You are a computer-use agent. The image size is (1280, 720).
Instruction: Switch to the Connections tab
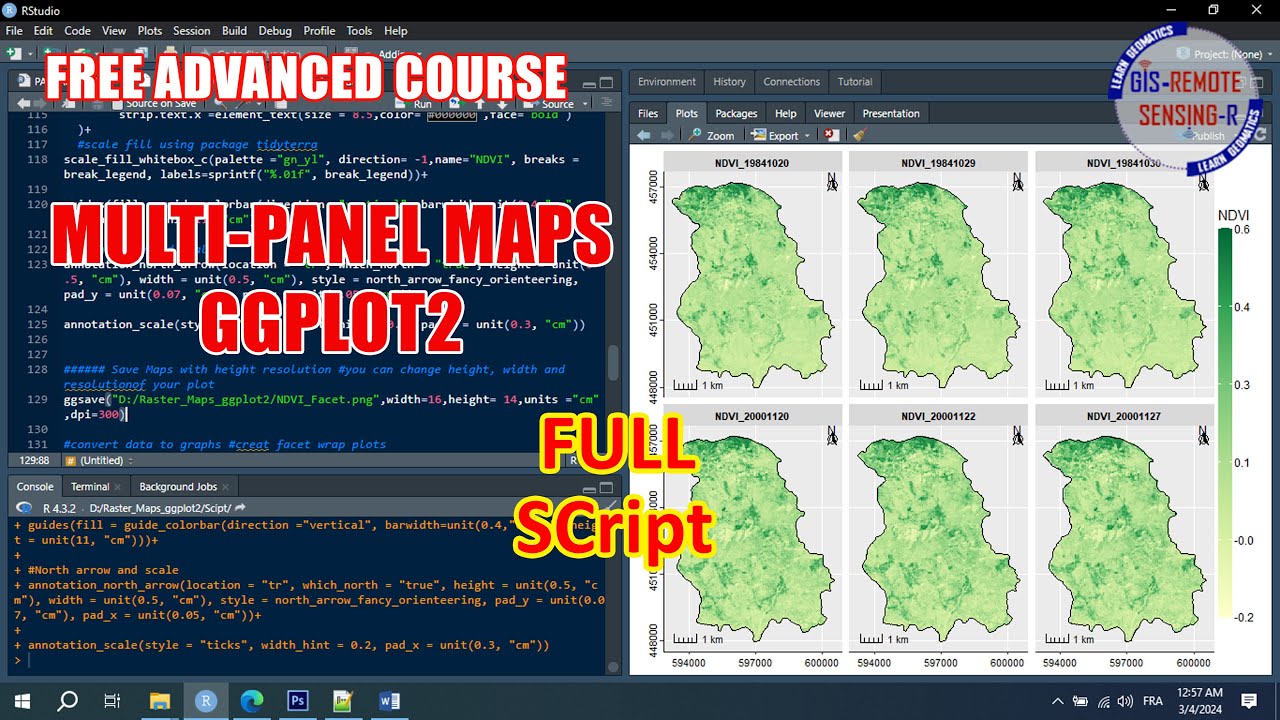[791, 82]
